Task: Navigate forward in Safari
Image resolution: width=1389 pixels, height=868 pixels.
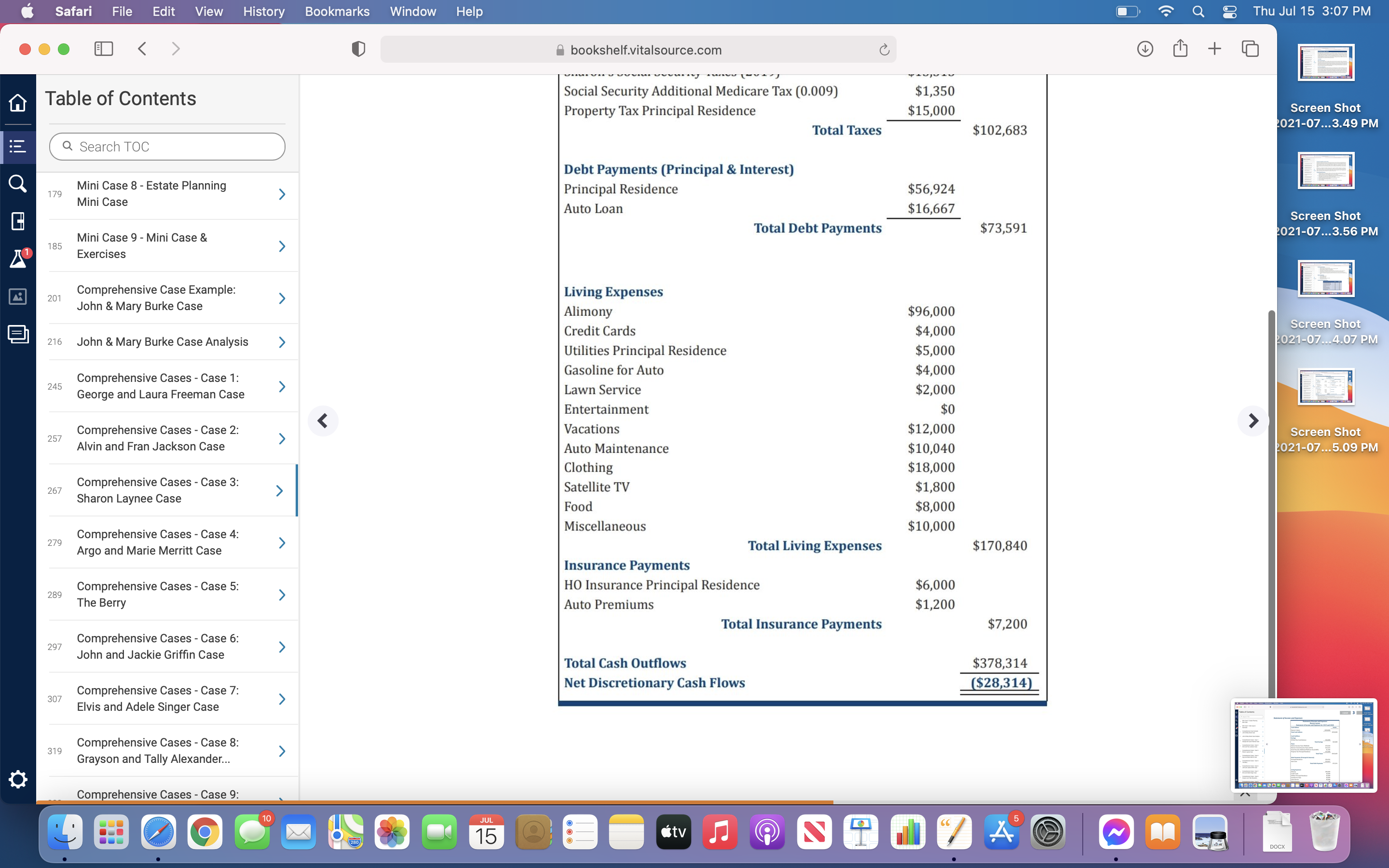Action: click(x=176, y=49)
